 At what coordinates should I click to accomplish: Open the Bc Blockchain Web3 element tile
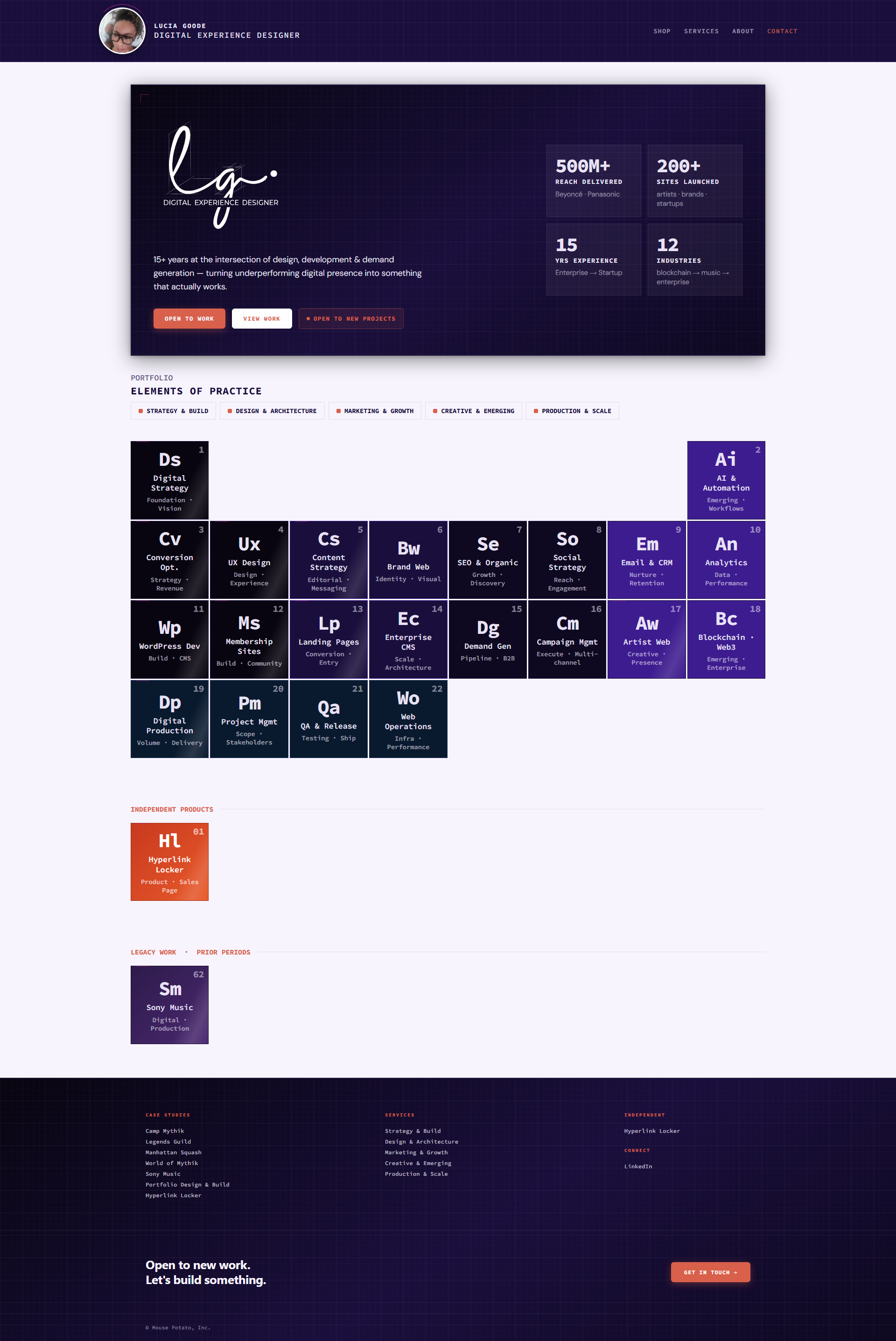[726, 639]
